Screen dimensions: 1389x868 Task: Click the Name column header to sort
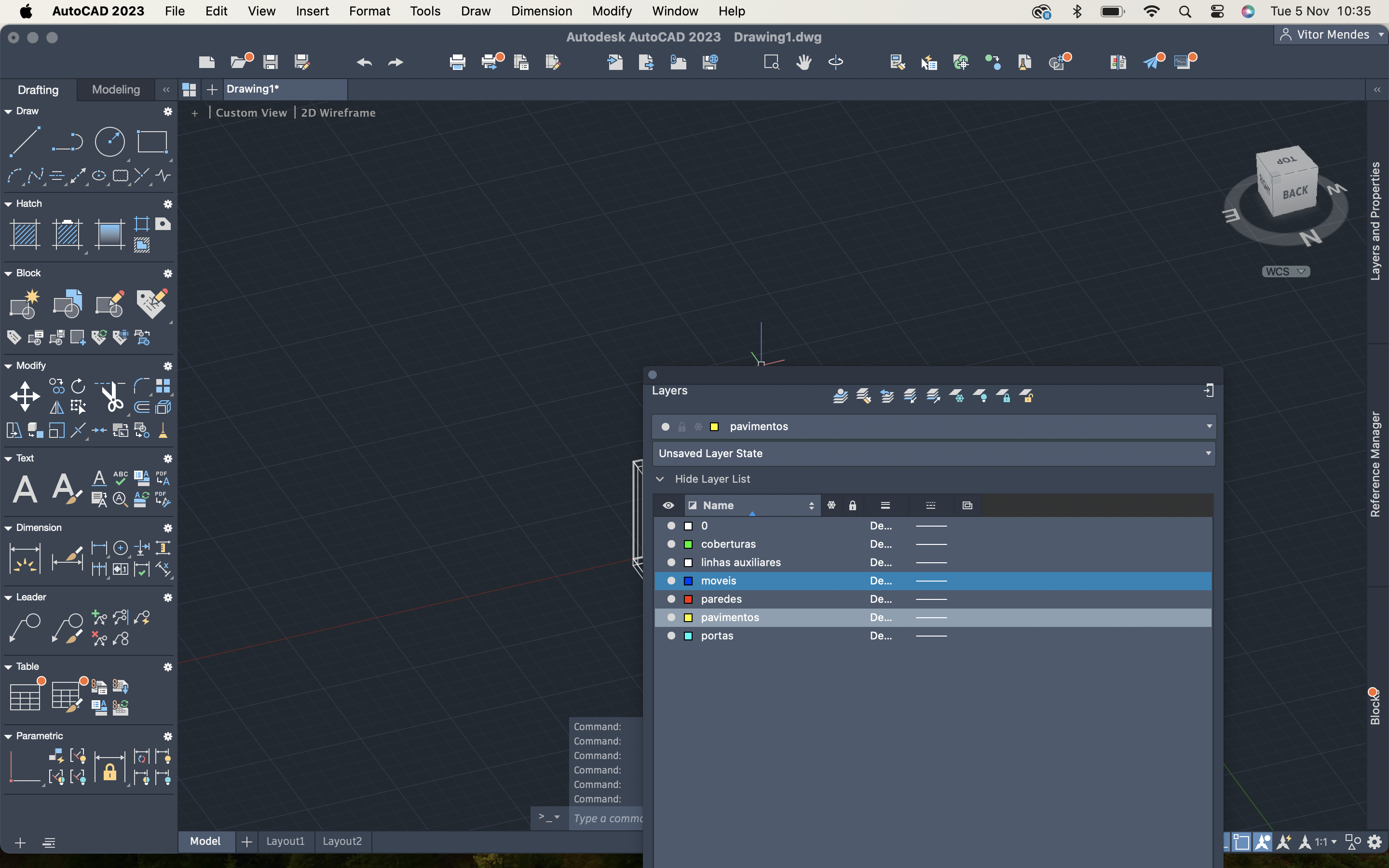752,505
